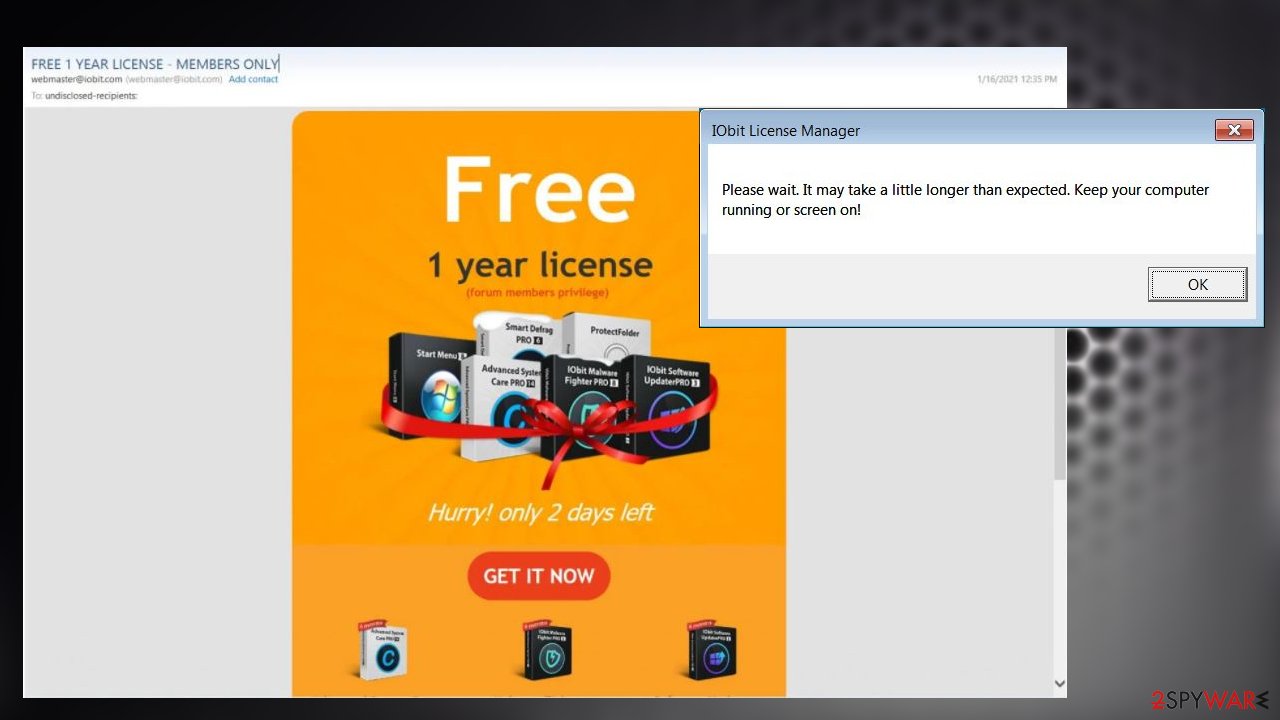Image resolution: width=1280 pixels, height=720 pixels.
Task: Click the sender address webmaster@iobit.com
Action: pyautogui.click(x=76, y=79)
